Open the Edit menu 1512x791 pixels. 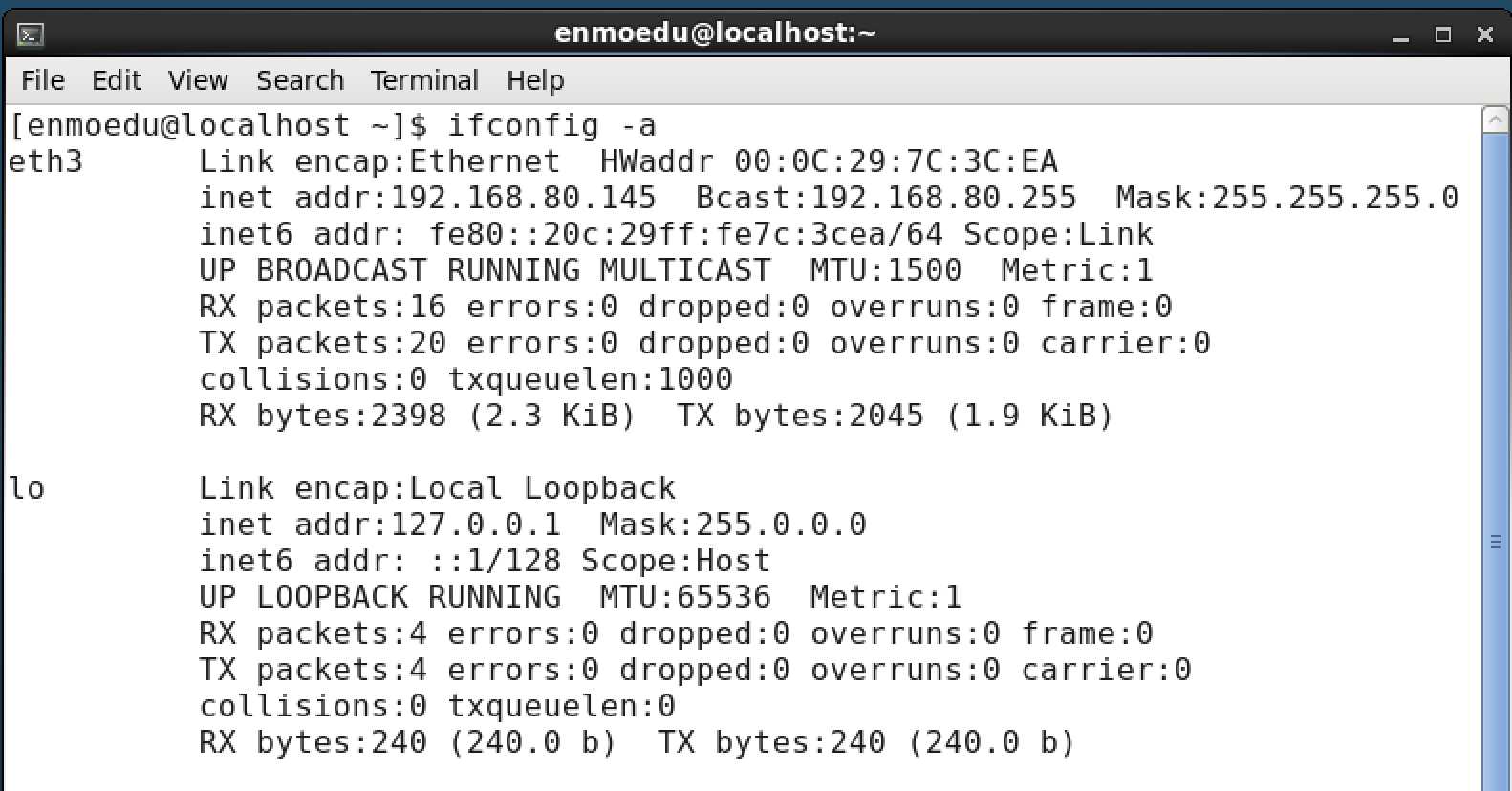117,80
